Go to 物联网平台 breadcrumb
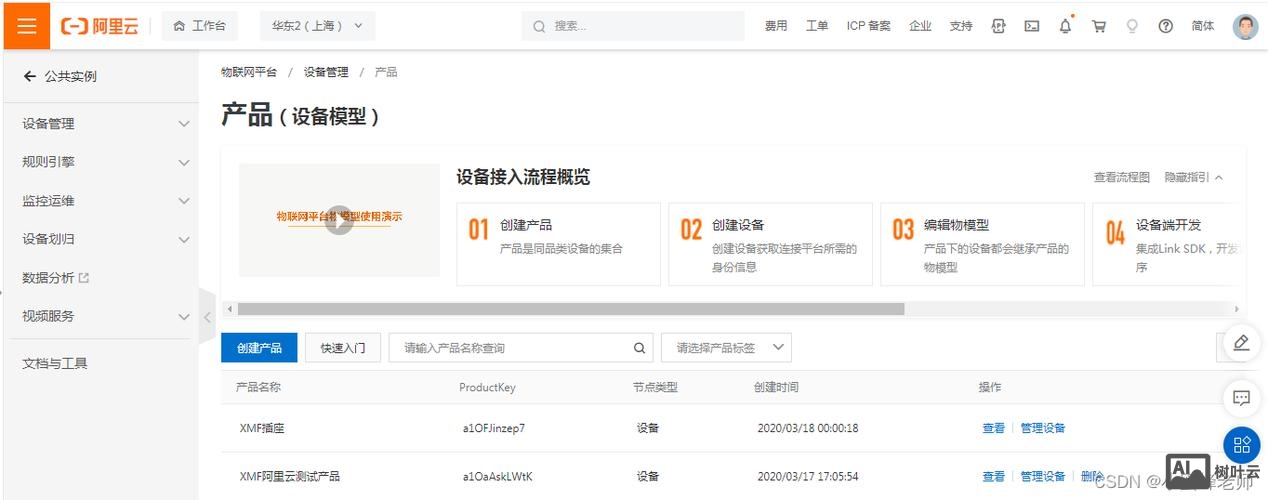 coord(249,72)
